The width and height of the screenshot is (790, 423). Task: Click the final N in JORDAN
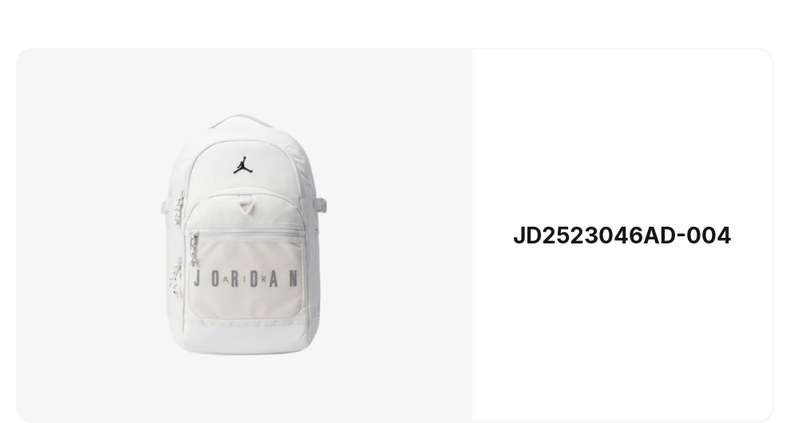pyautogui.click(x=293, y=278)
